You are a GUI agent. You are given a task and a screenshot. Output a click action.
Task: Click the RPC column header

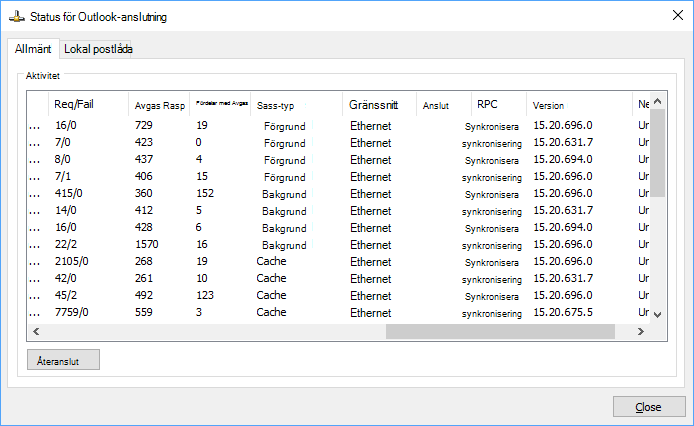[x=499, y=105]
